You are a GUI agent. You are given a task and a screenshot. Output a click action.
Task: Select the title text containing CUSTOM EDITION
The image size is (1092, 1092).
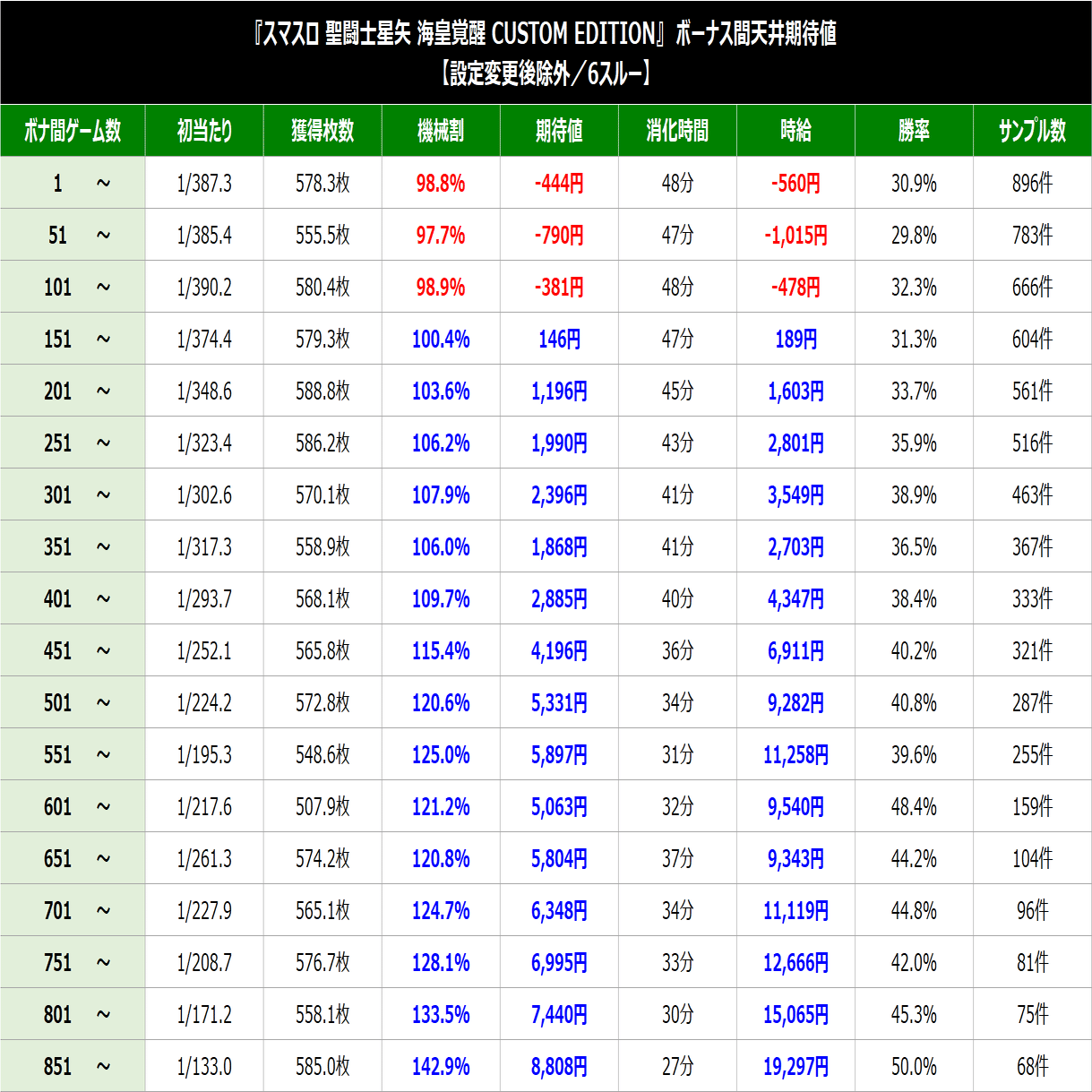click(546, 34)
